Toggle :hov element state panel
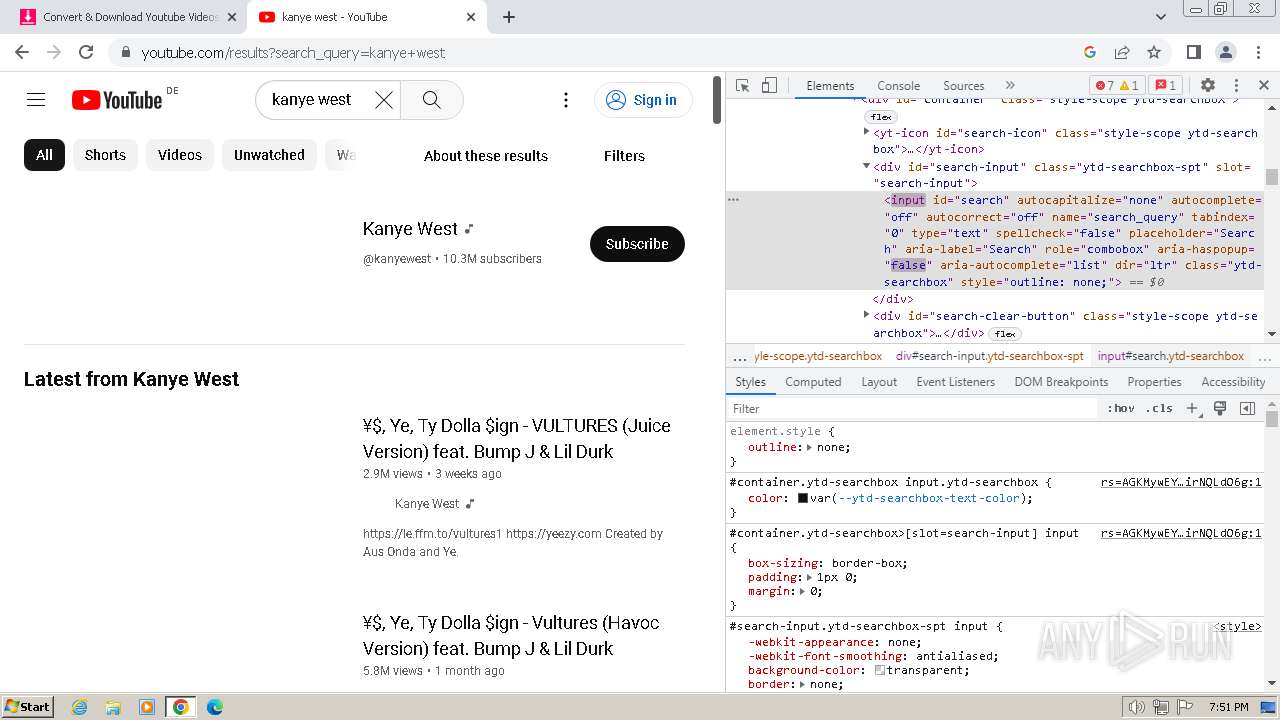Screen dimensions: 1280x720 coord(1120,408)
